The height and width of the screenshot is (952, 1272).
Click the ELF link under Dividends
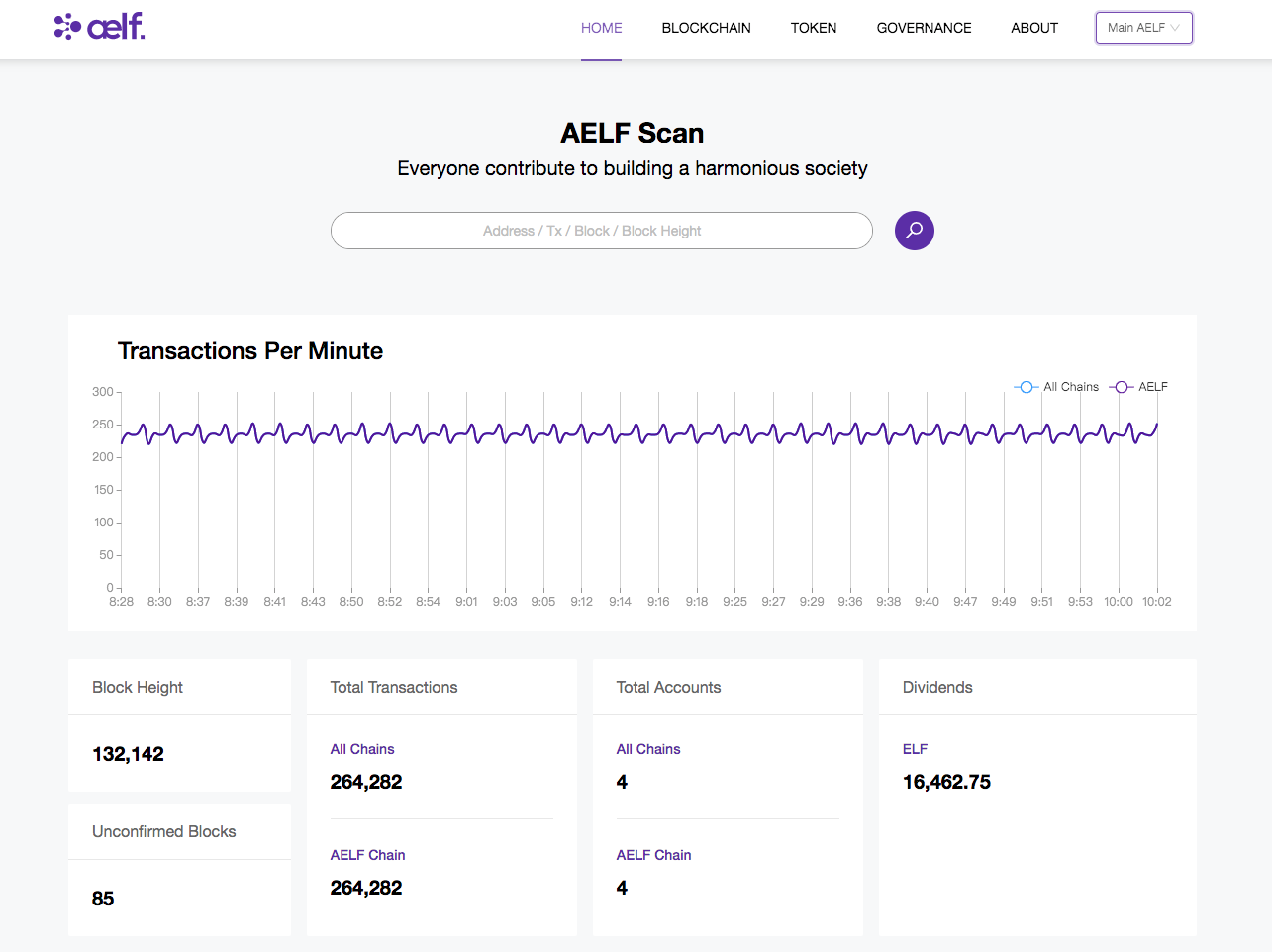click(x=915, y=749)
